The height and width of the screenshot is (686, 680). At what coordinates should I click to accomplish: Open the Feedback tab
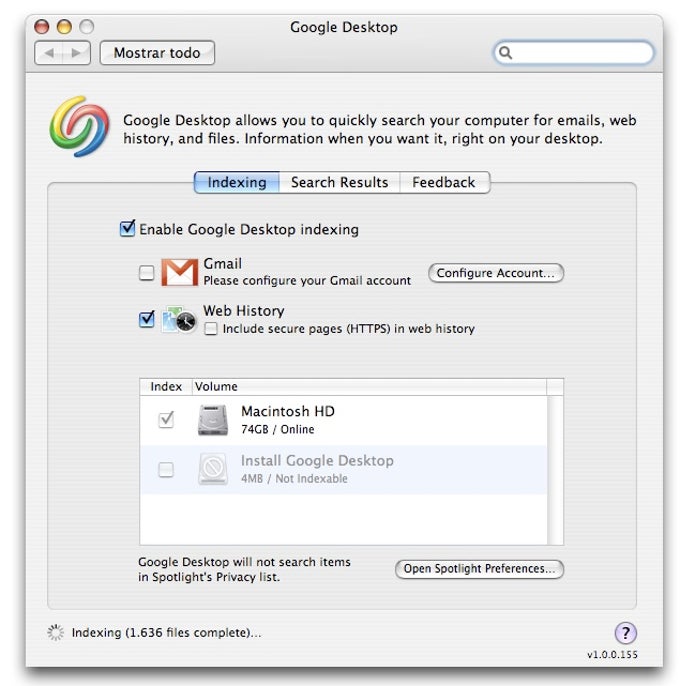444,182
